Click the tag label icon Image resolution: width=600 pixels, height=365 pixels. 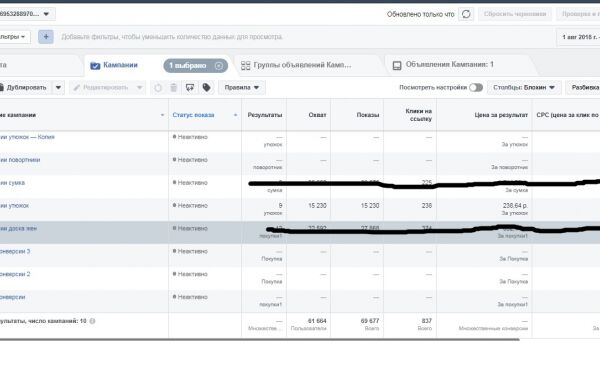click(206, 88)
